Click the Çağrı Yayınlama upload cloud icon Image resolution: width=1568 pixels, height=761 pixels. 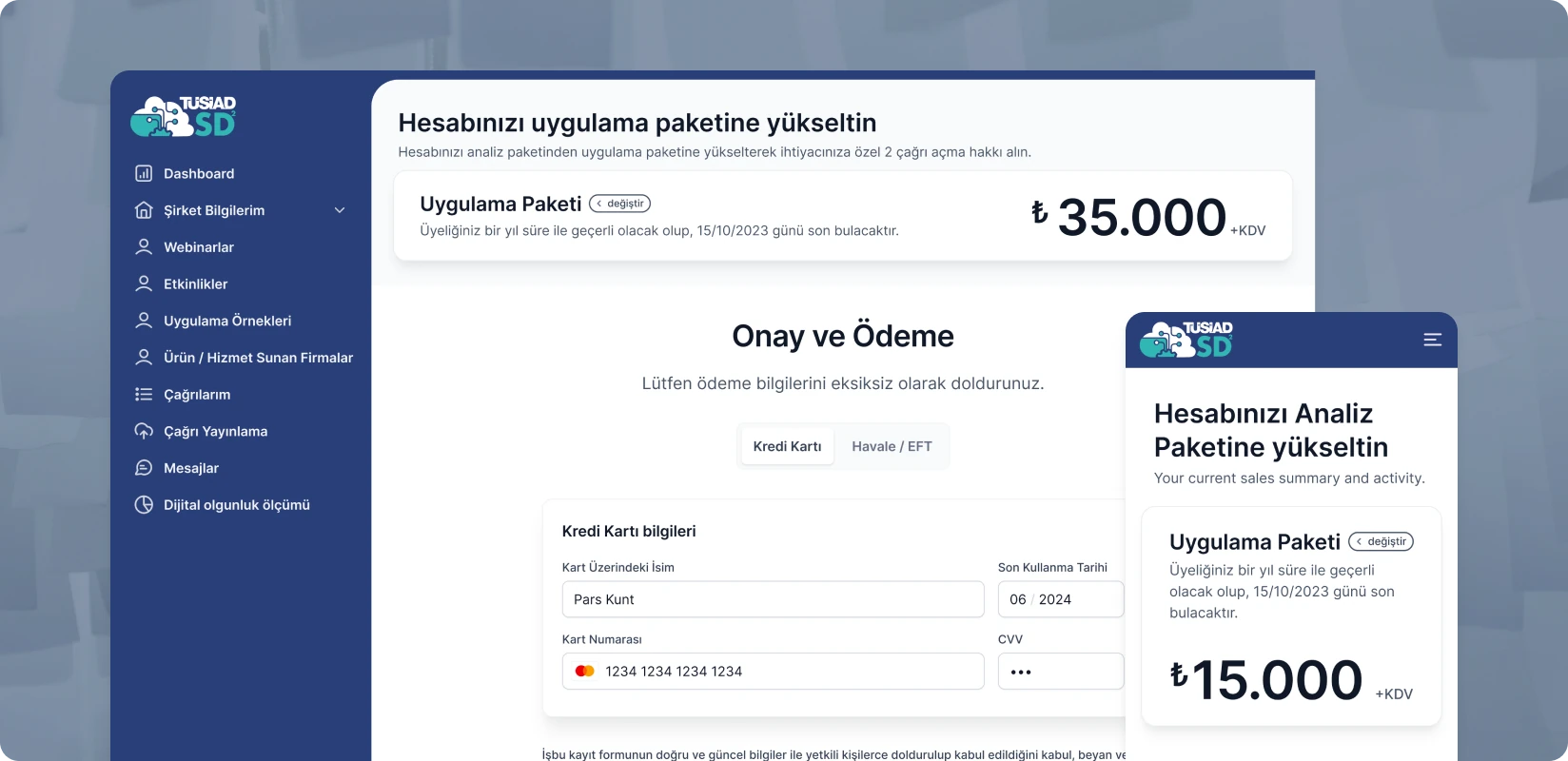pos(144,431)
